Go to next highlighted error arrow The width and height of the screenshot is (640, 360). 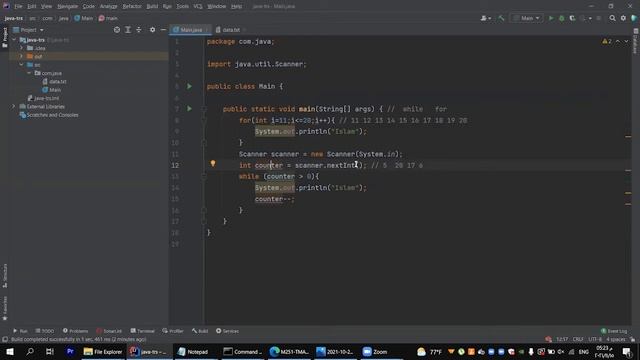point(626,41)
